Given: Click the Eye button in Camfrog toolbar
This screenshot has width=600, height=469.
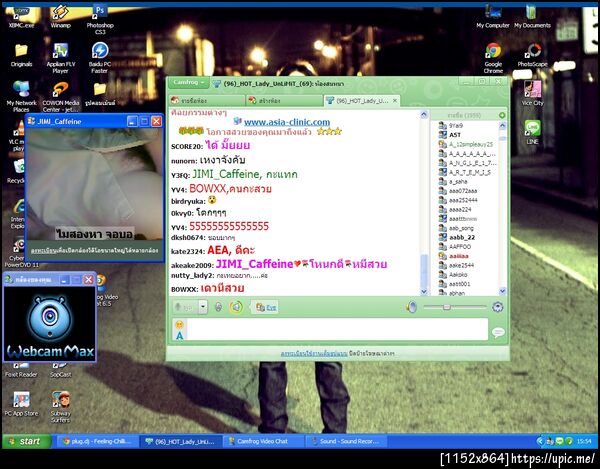Looking at the screenshot, I should [266, 307].
